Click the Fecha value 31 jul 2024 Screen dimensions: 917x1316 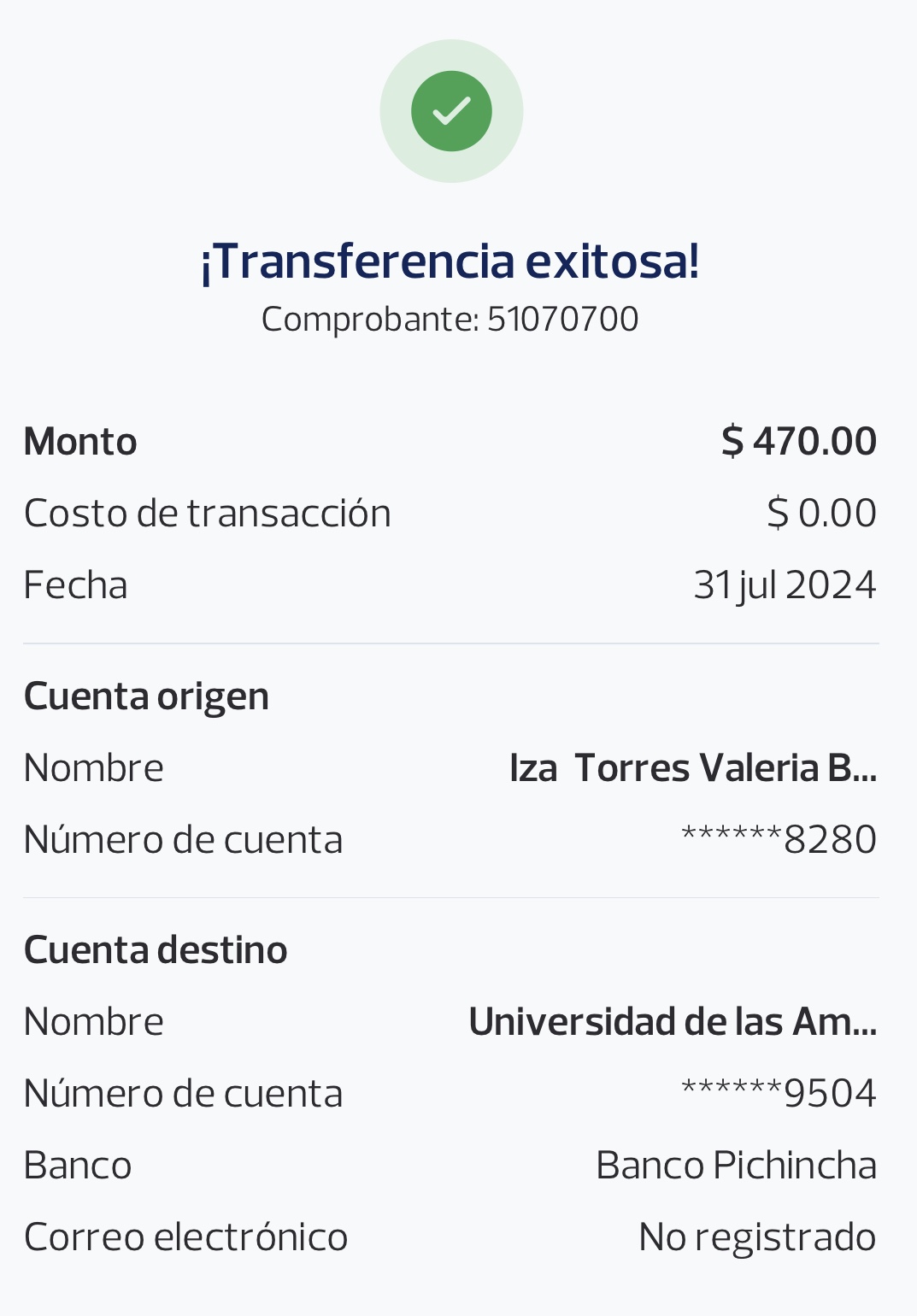click(x=785, y=585)
